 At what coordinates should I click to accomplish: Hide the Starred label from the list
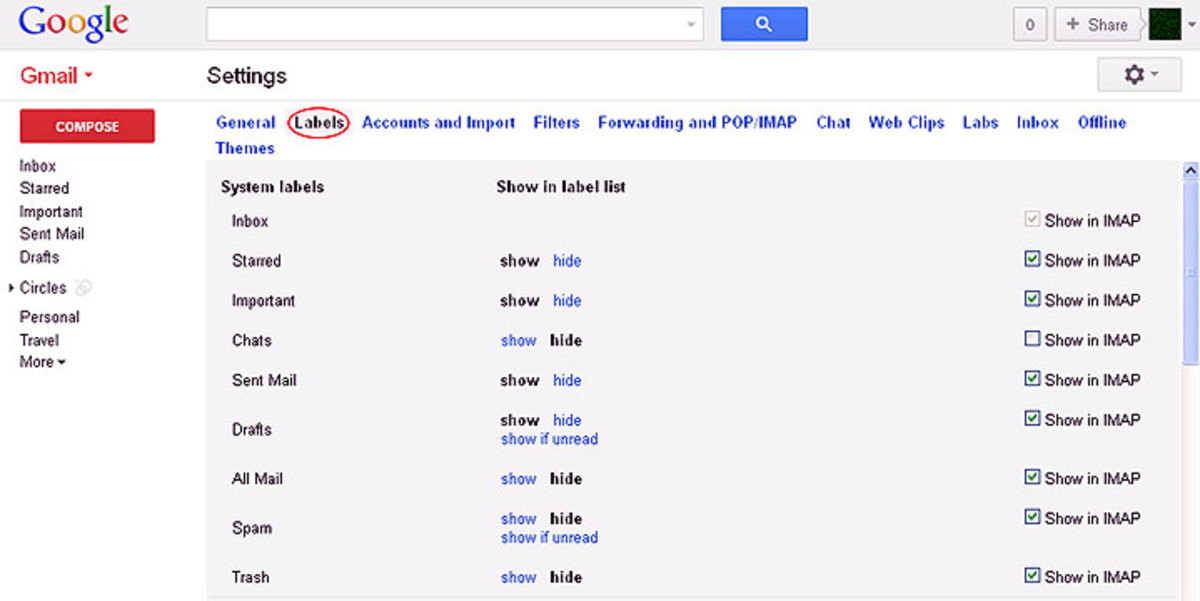[567, 260]
